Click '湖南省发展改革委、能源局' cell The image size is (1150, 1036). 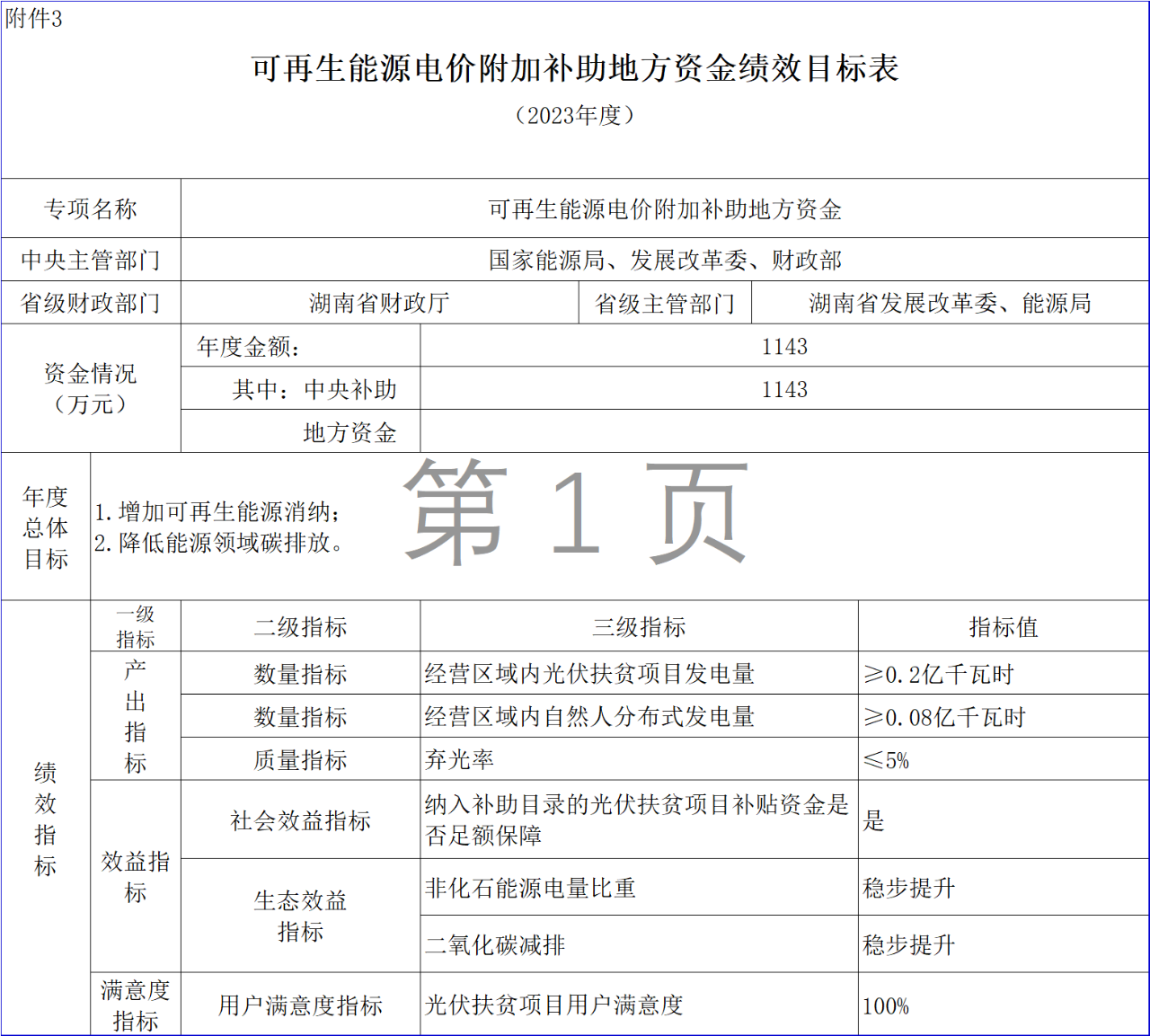coord(950,303)
